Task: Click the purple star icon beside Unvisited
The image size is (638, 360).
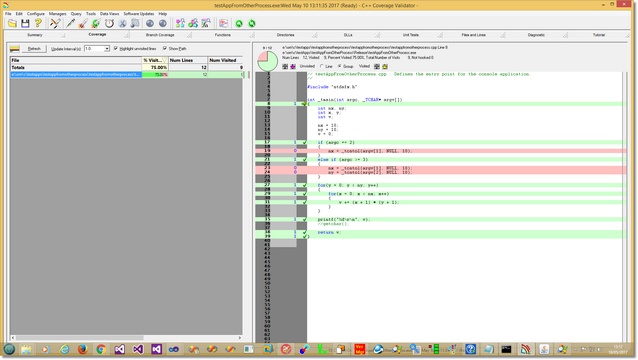Action: pyautogui.click(x=293, y=66)
